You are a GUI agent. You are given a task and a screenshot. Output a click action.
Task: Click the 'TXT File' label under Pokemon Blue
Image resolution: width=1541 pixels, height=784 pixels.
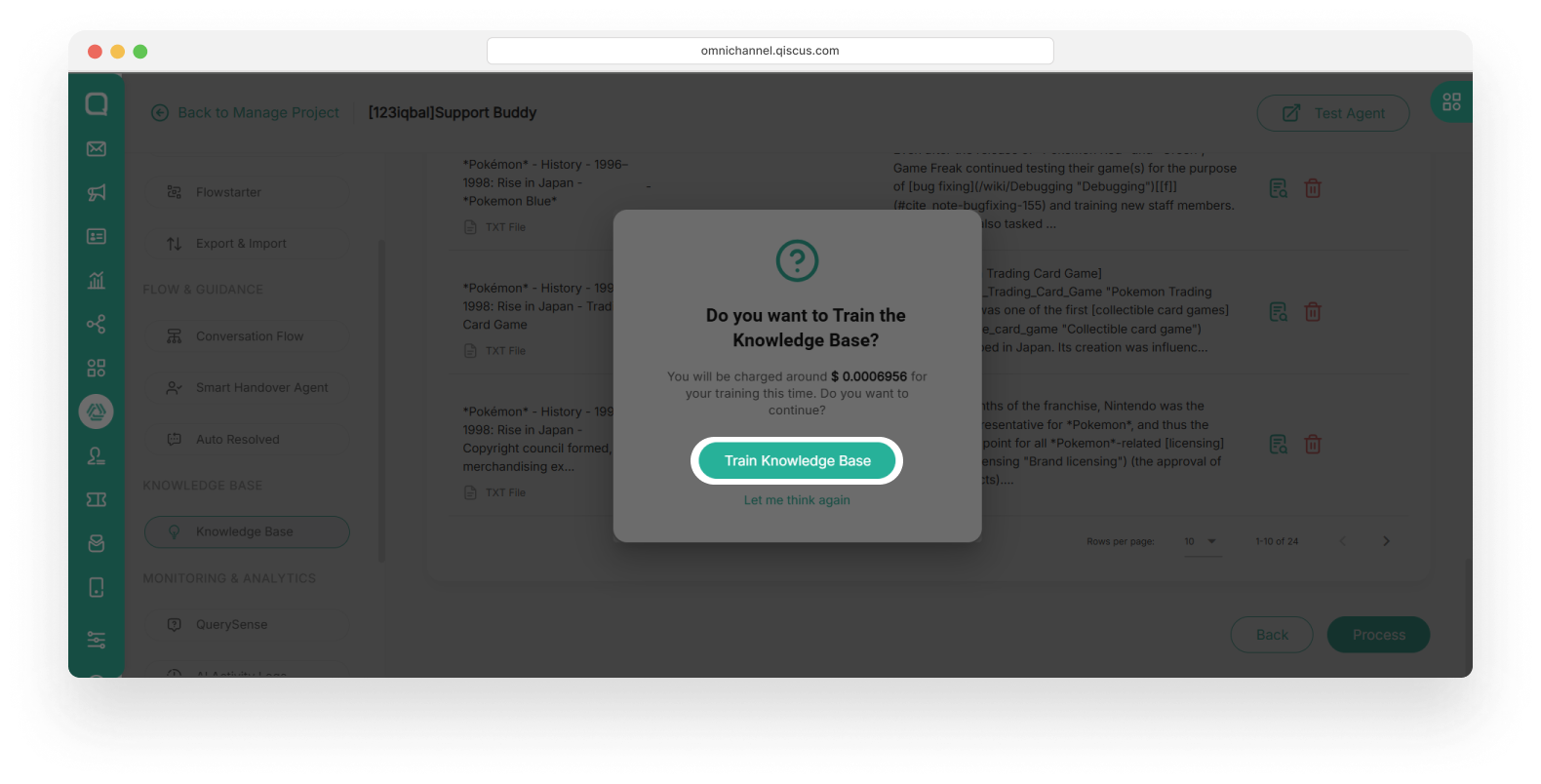(505, 227)
